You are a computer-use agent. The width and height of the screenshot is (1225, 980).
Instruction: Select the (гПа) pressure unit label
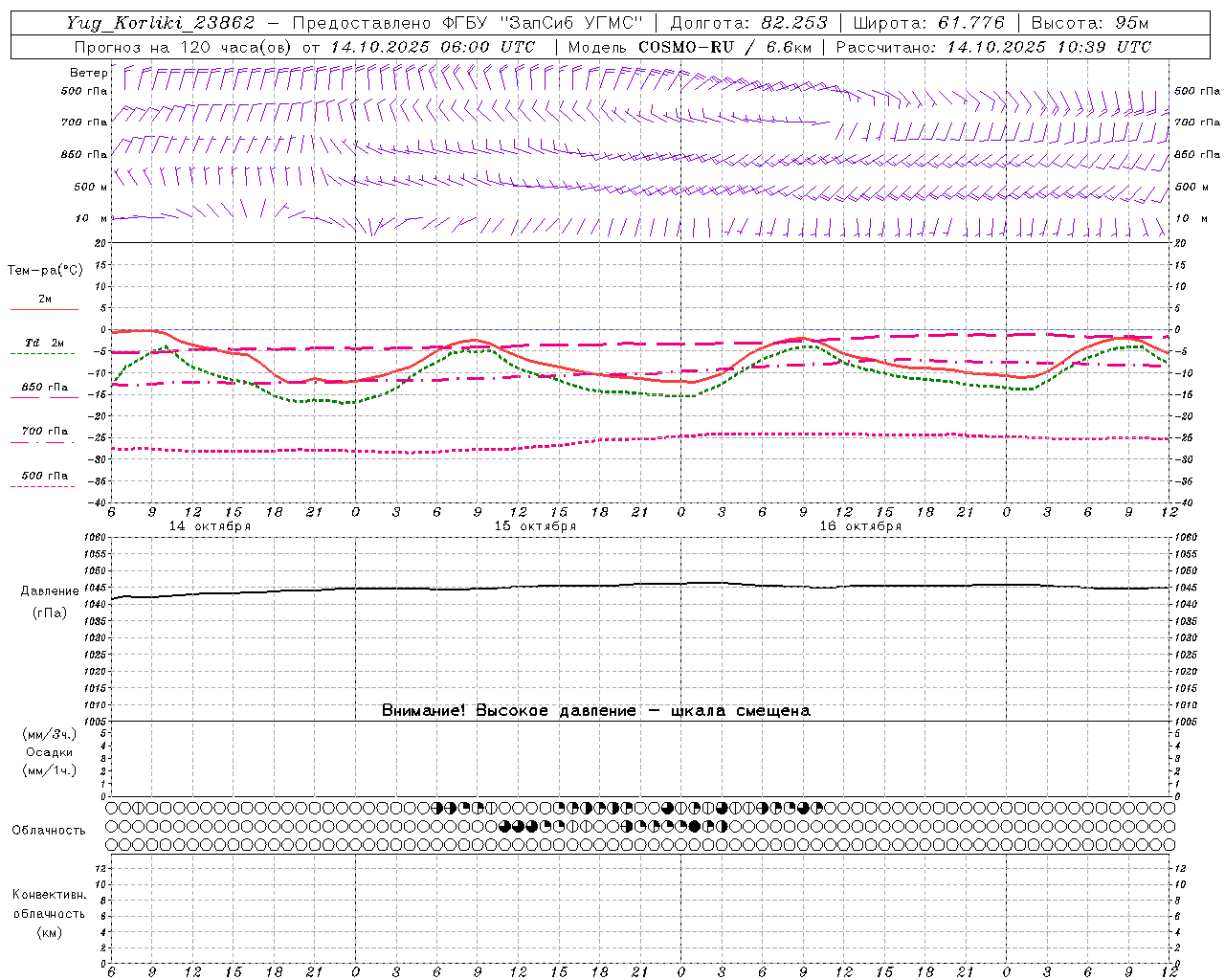click(x=50, y=613)
